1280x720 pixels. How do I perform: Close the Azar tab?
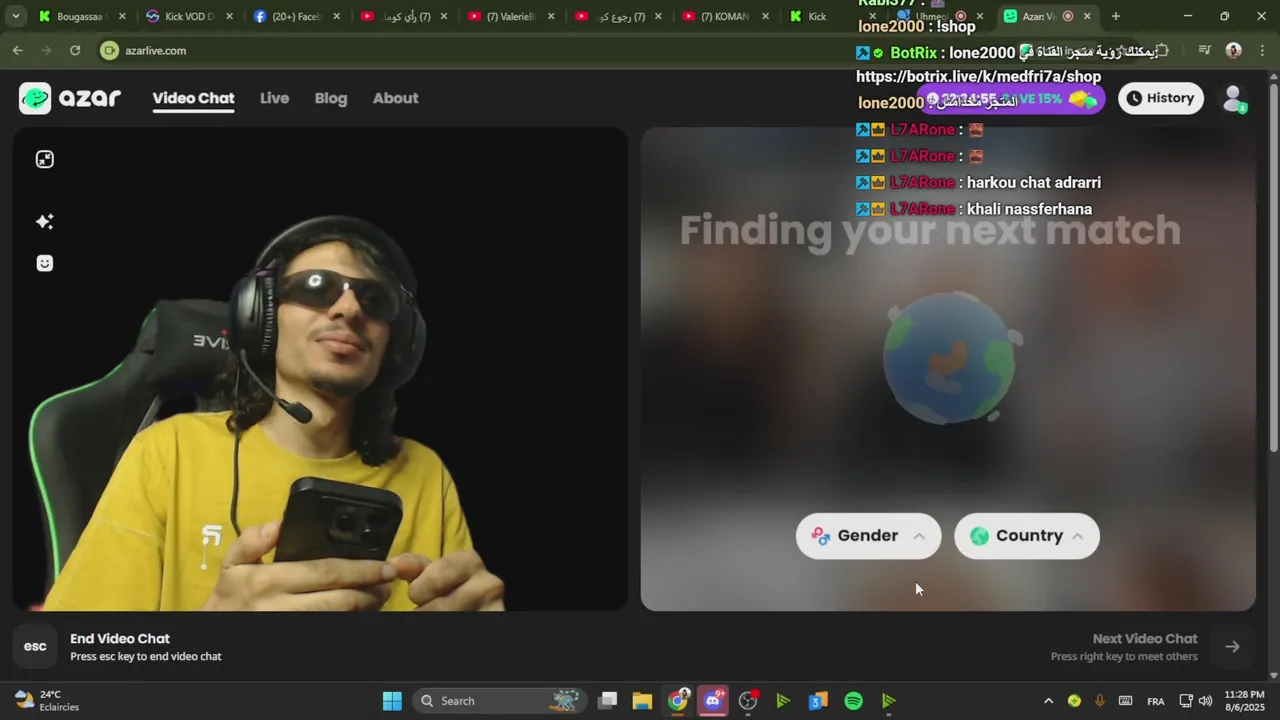pyautogui.click(x=1087, y=16)
